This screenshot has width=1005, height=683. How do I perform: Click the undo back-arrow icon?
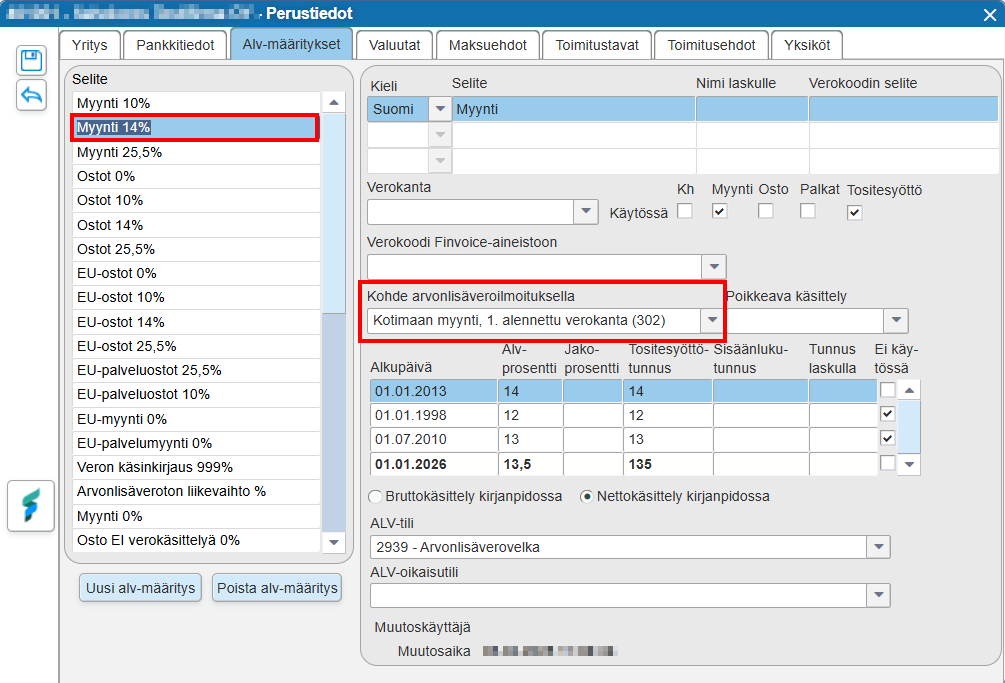point(31,95)
